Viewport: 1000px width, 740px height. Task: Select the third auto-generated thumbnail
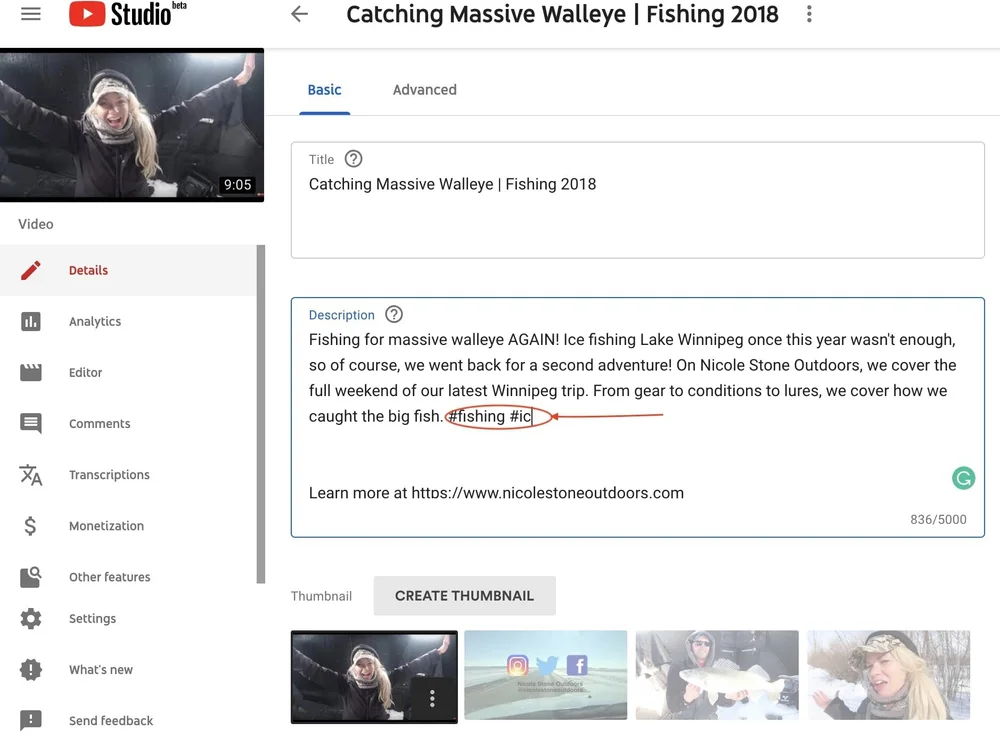(717, 675)
